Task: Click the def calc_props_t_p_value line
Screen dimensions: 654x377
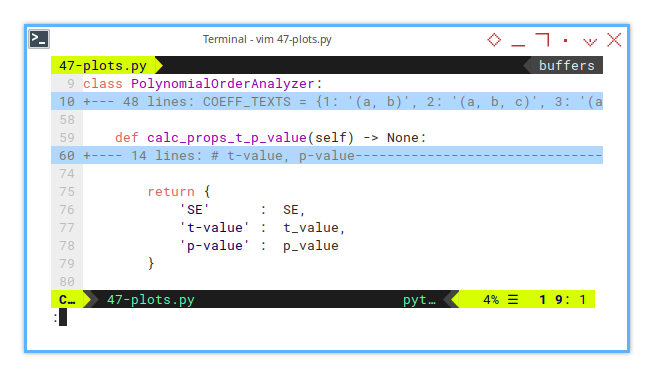Action: click(x=271, y=137)
